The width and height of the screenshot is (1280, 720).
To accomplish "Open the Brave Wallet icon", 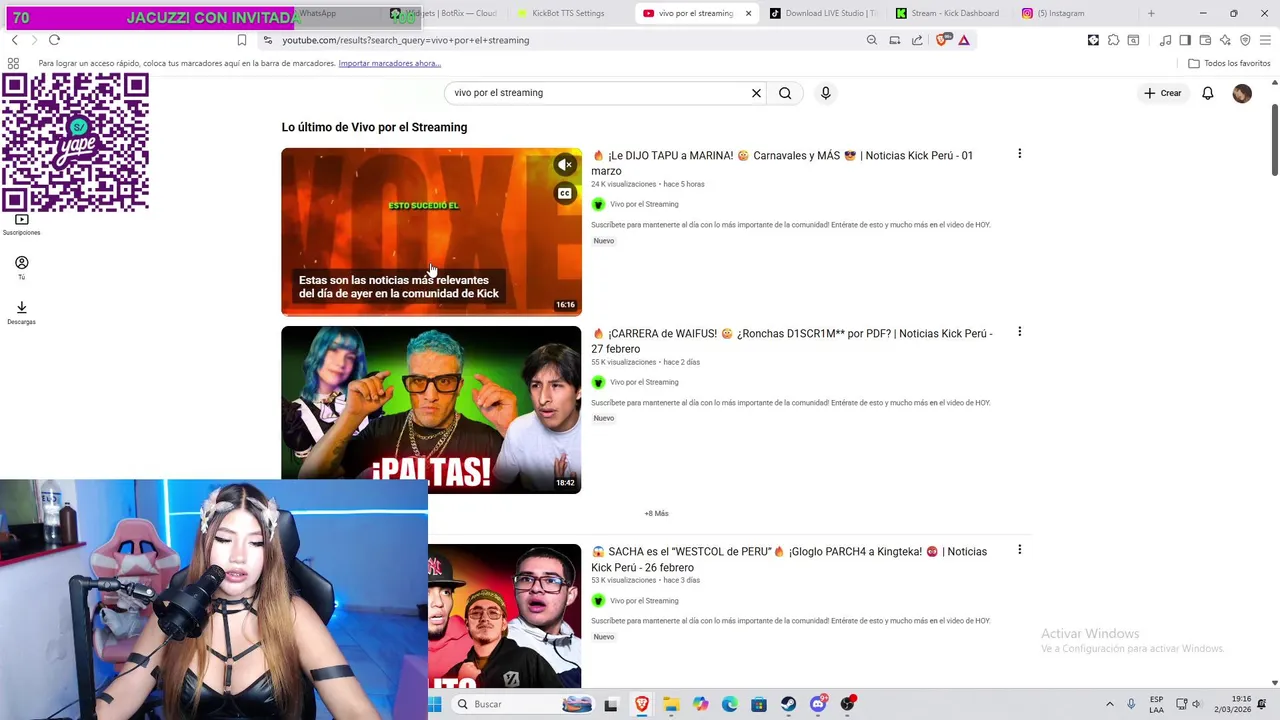I will [1205, 40].
